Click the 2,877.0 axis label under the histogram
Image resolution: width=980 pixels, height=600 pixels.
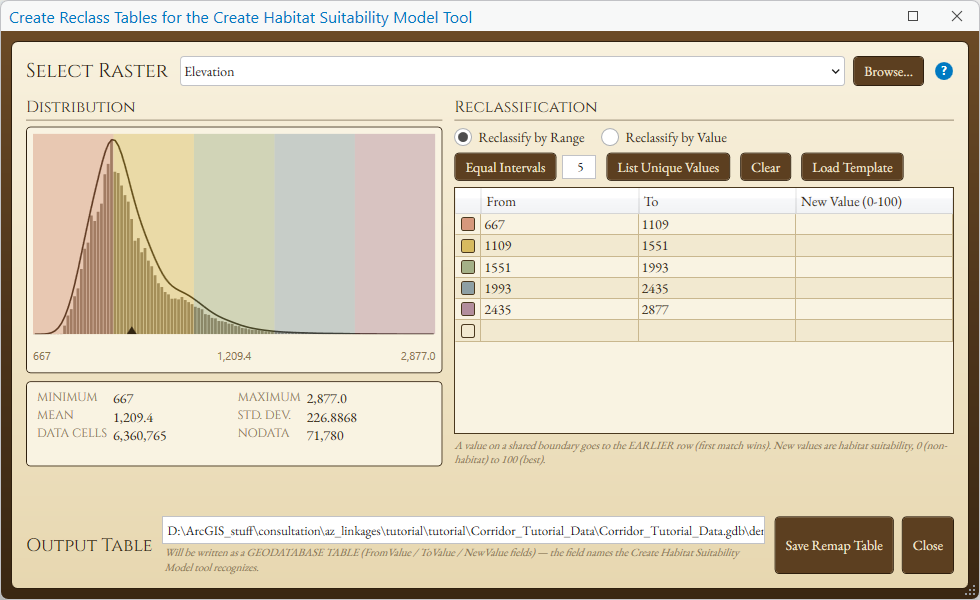tap(418, 356)
